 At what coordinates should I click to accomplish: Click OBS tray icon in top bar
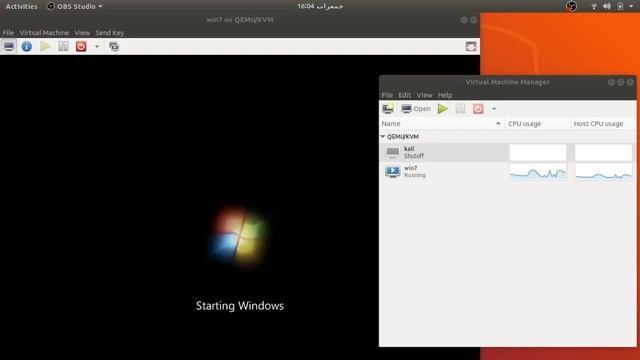pos(571,6)
